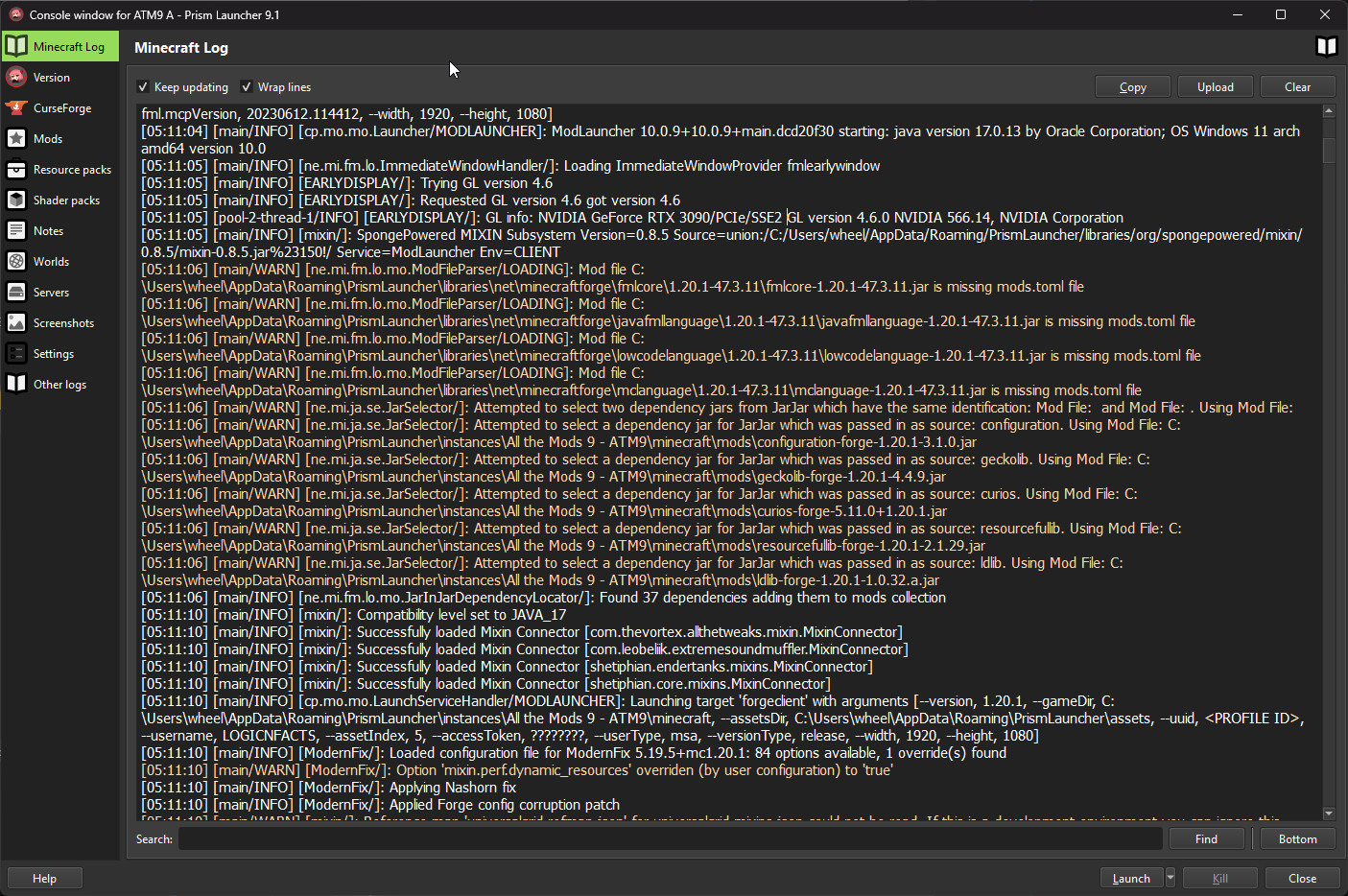Click the CurseForge anvil icon

(16, 107)
